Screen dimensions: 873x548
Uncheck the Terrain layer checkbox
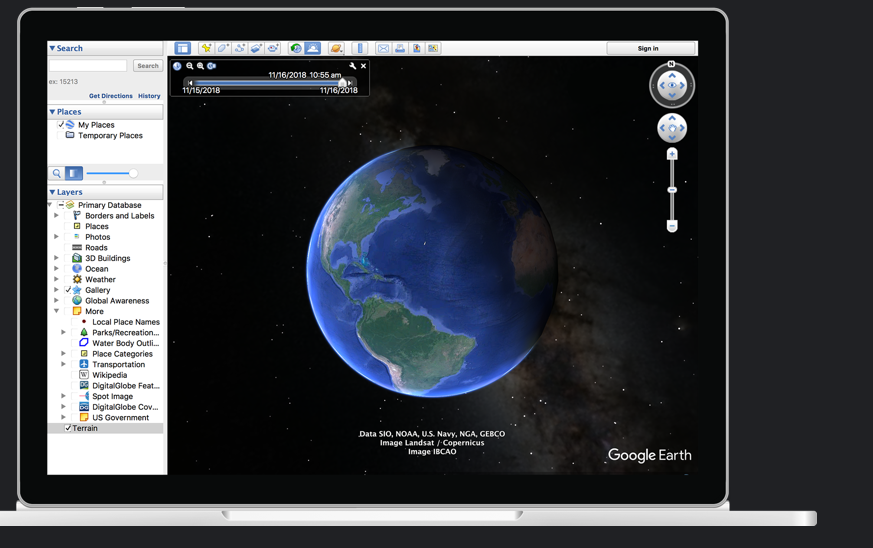click(68, 428)
